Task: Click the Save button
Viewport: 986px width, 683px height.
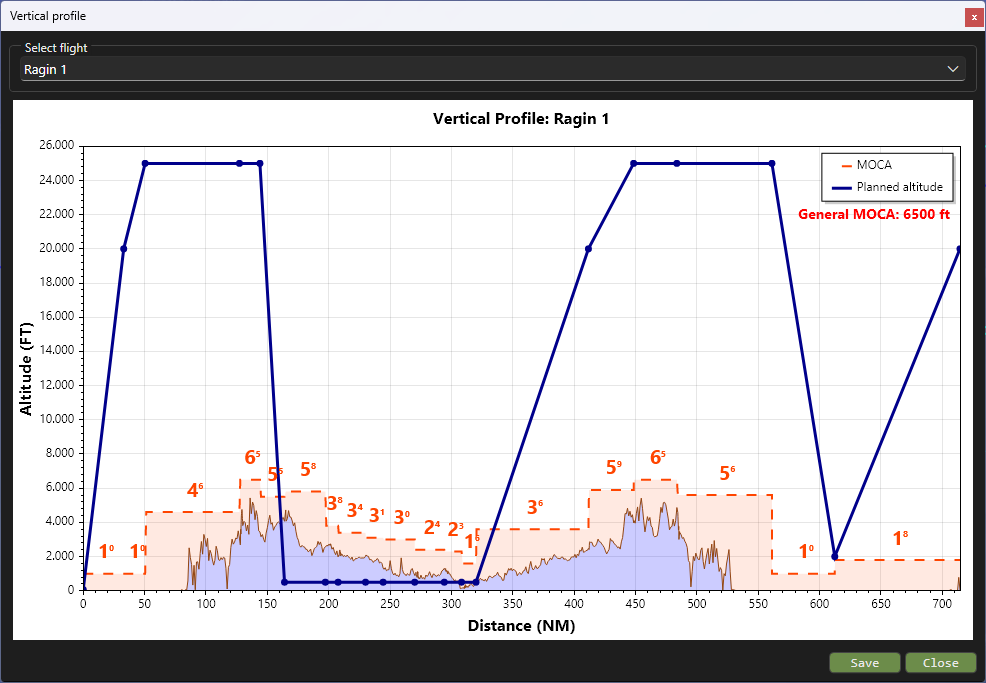Action: click(864, 662)
